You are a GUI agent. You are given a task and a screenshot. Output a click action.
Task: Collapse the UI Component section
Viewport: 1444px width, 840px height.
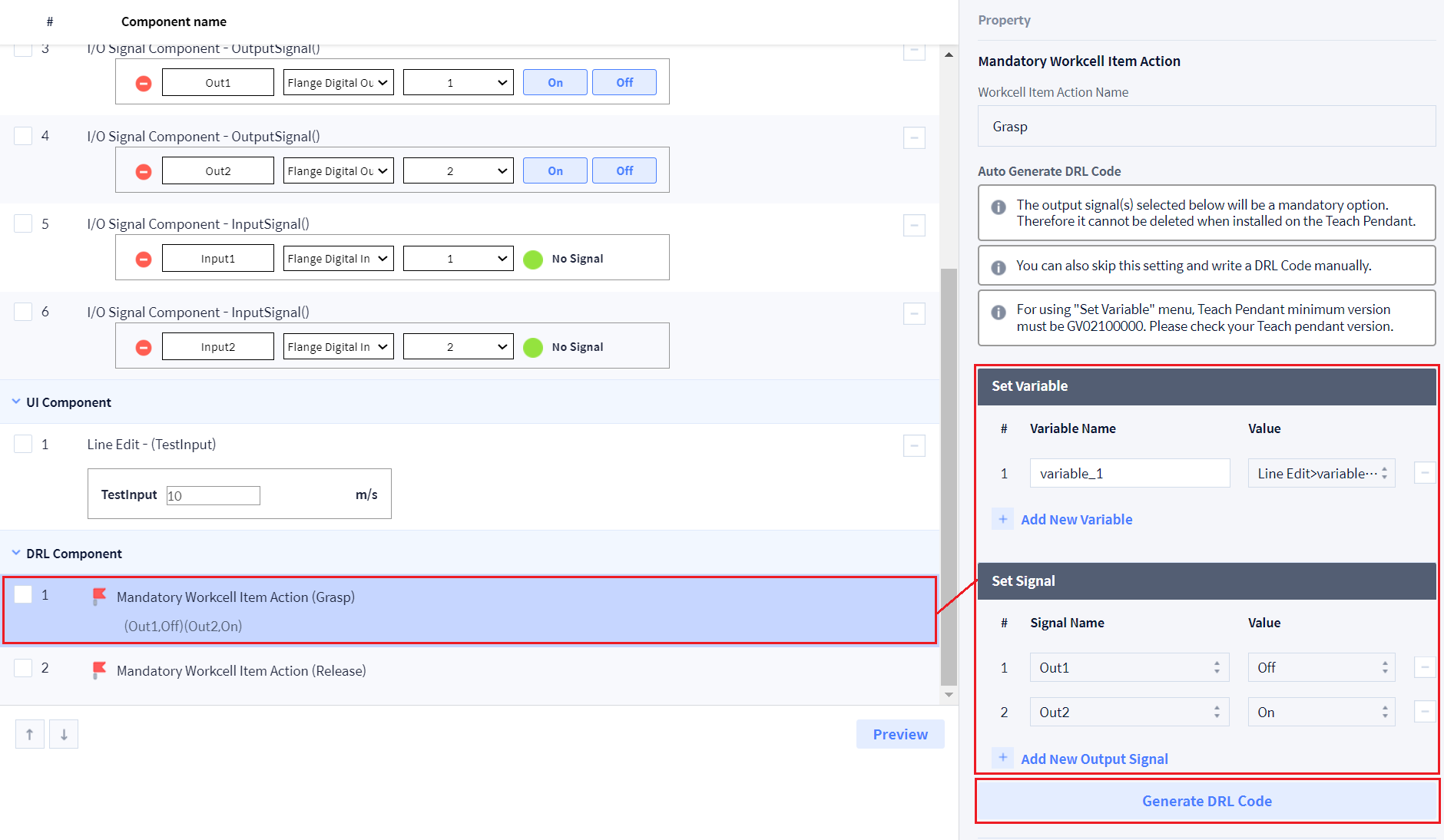[x=16, y=402]
